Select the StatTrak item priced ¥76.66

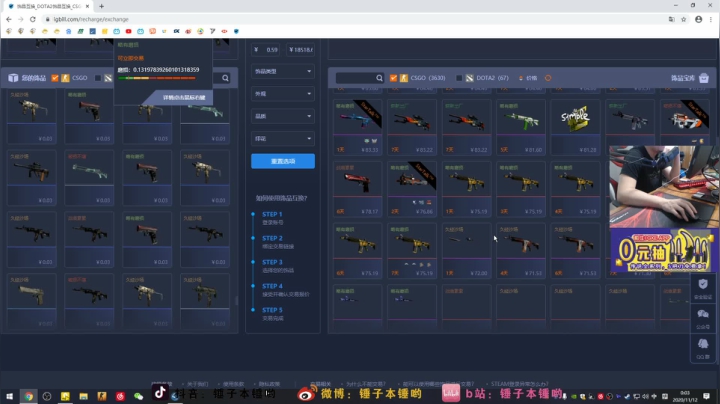[411, 189]
